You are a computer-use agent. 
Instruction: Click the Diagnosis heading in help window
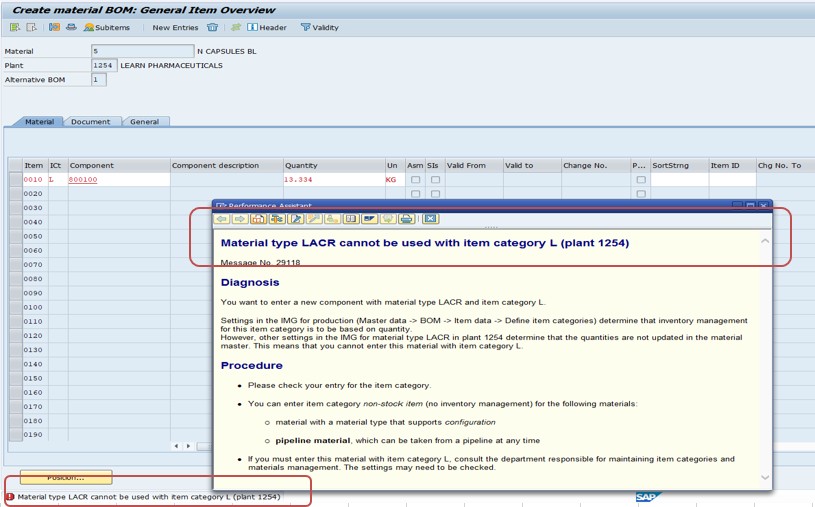point(250,282)
